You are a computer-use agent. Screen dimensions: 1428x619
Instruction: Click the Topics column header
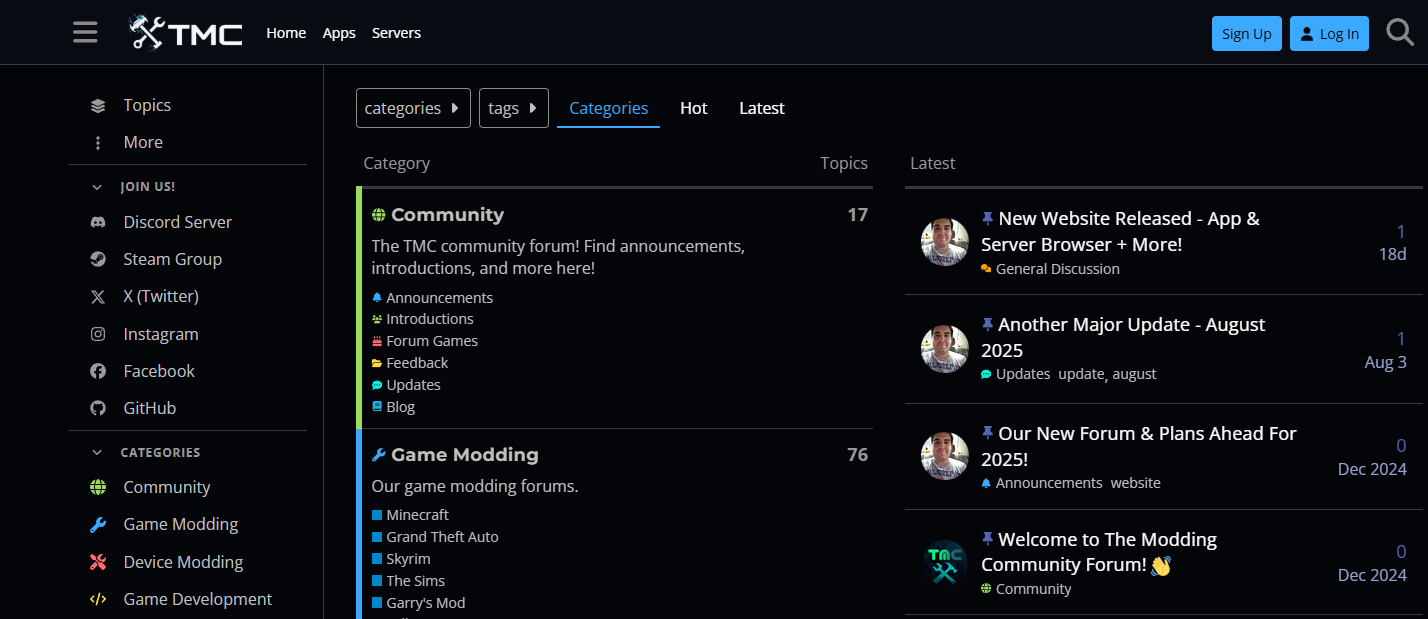point(844,163)
